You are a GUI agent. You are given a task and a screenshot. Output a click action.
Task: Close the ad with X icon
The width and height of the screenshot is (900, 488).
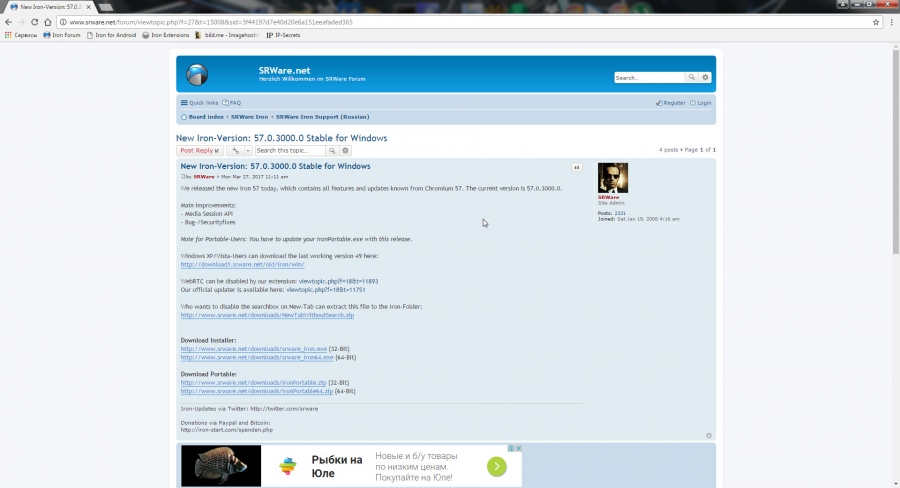518,448
